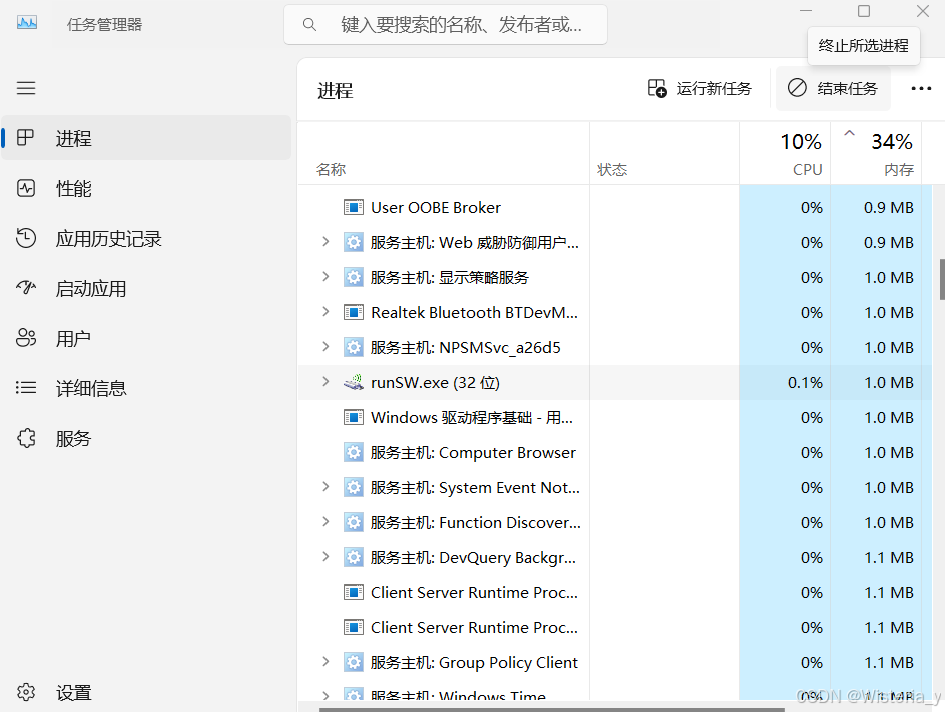Click the 运行新任务 button

[x=700, y=89]
